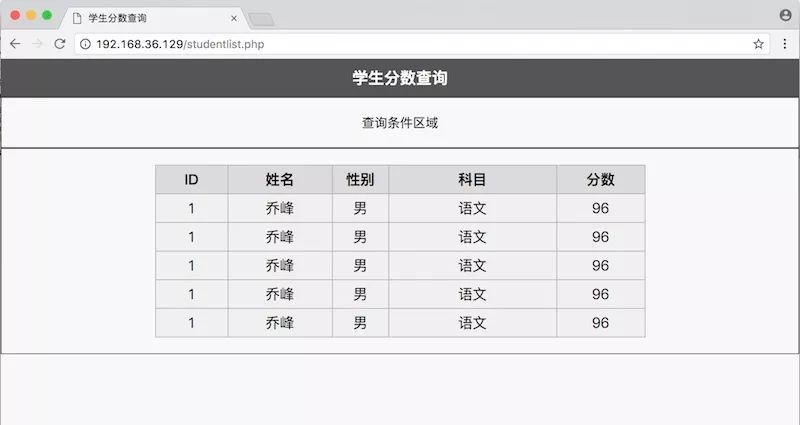Click the 性别 column header
800x425 pixels.
[x=360, y=180]
